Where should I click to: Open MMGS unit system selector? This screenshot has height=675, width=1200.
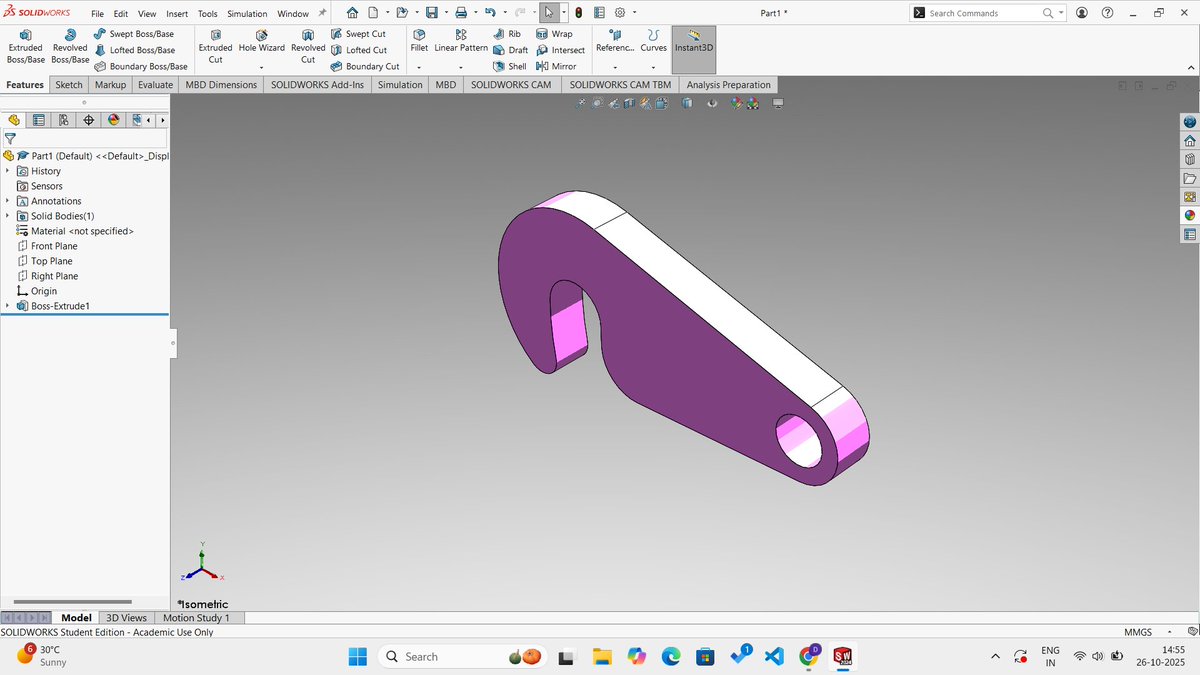[x=1137, y=632]
